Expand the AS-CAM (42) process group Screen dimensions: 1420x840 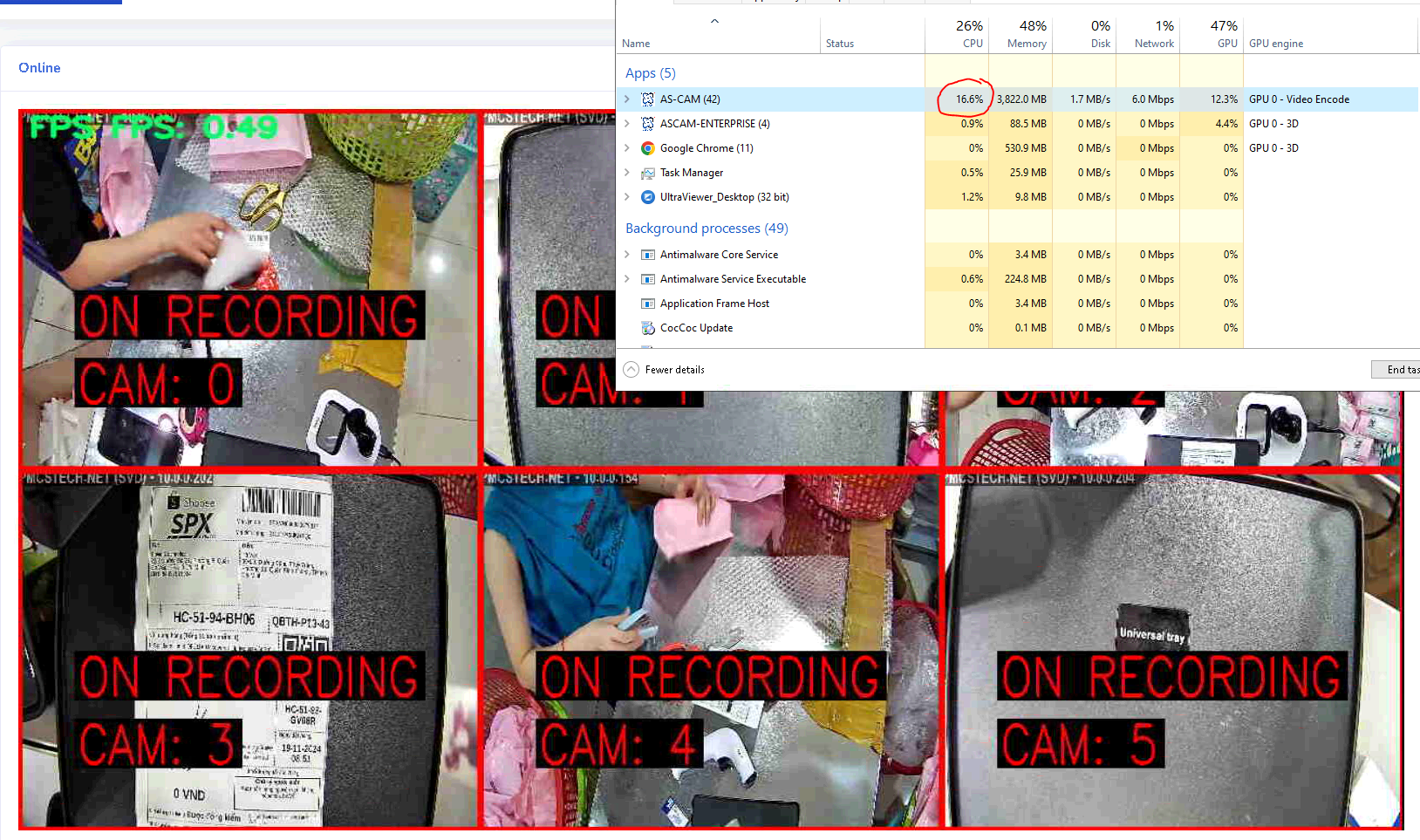(626, 99)
